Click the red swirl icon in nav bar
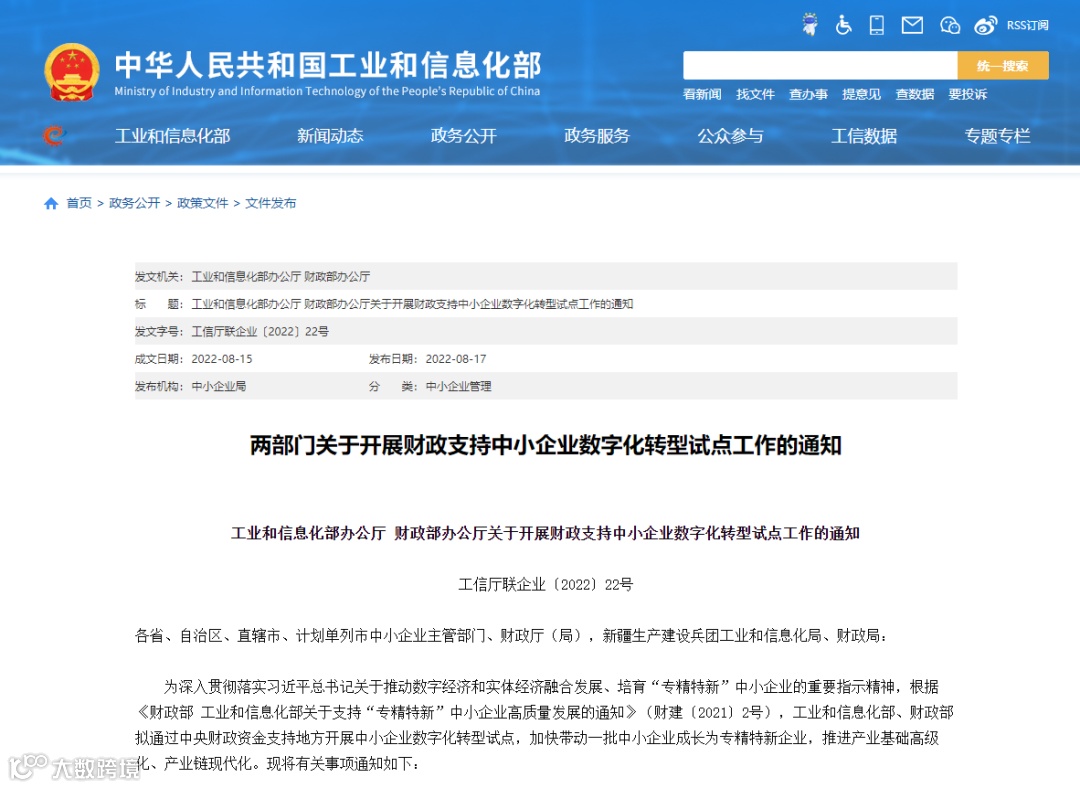Viewport: 1080px width, 788px height. 53,136
